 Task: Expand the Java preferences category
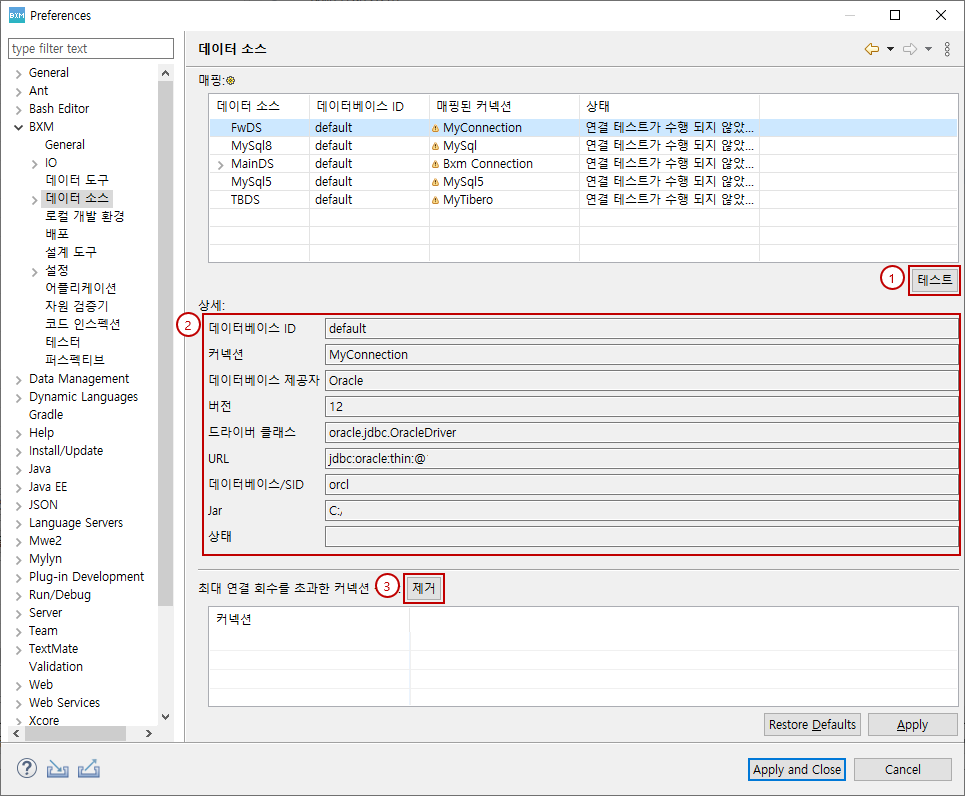pyautogui.click(x=18, y=469)
